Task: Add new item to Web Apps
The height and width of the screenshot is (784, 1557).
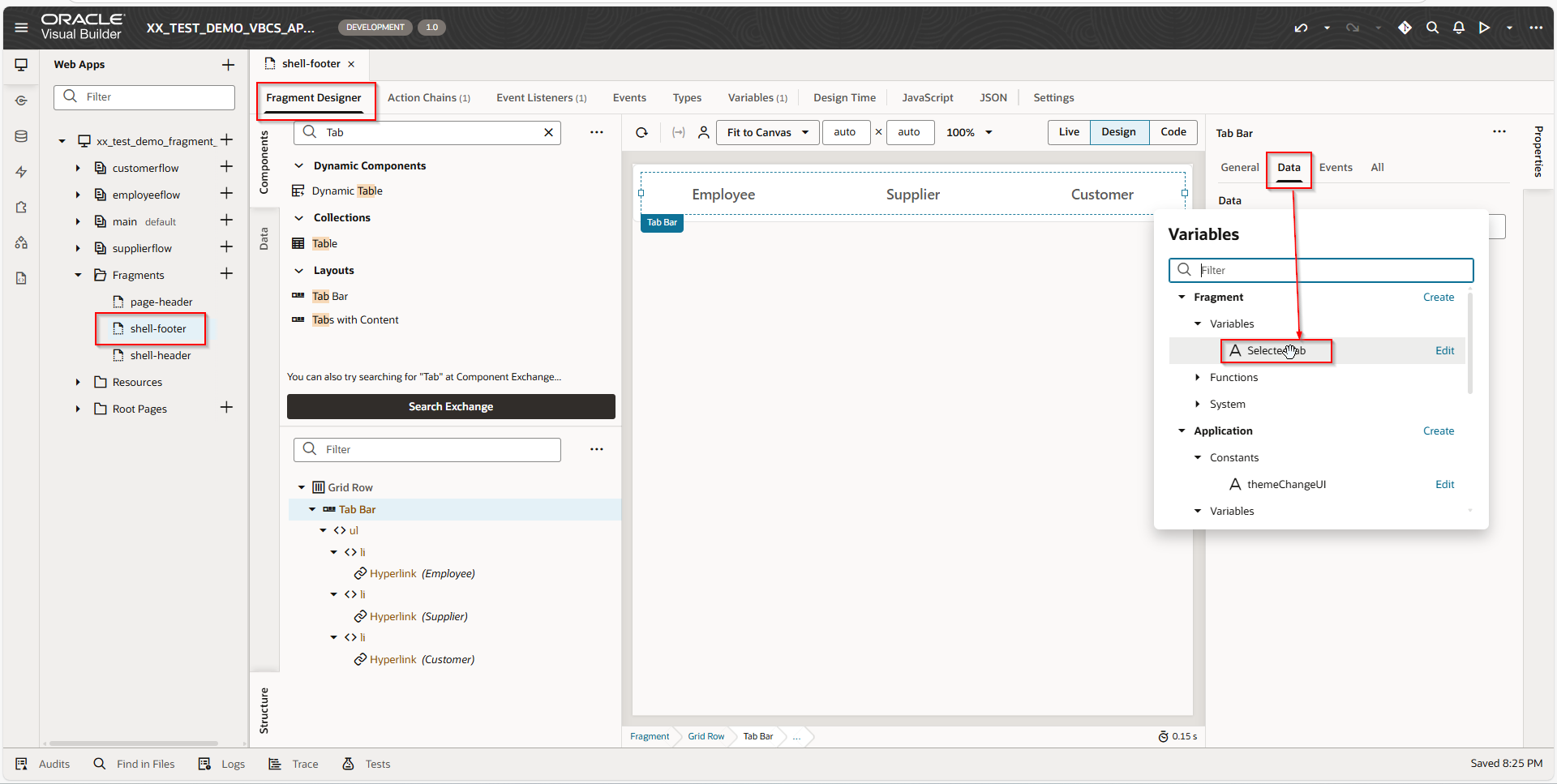Action: click(228, 65)
